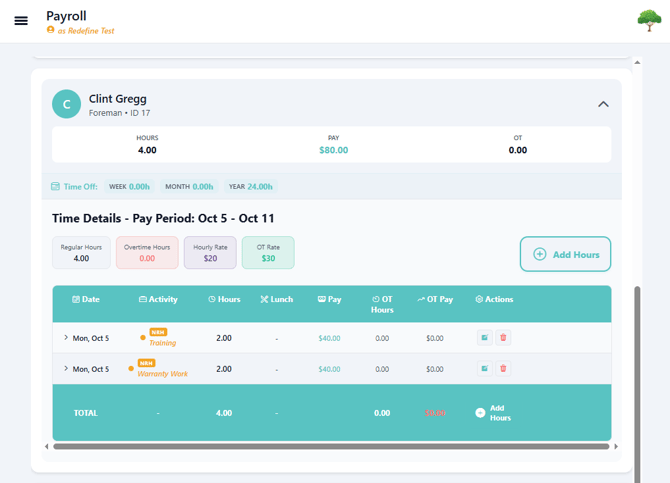
Task: Click the Actions column header
Action: [x=494, y=299]
